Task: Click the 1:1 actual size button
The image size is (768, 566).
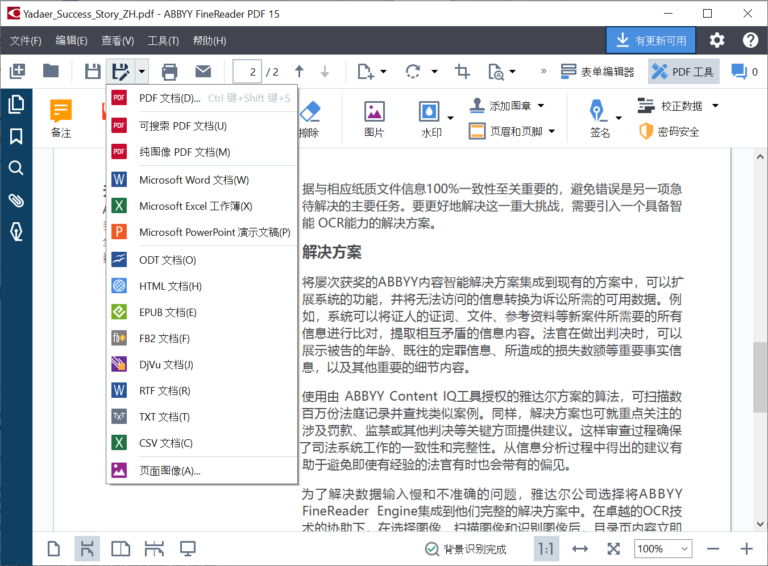Action: coord(546,548)
